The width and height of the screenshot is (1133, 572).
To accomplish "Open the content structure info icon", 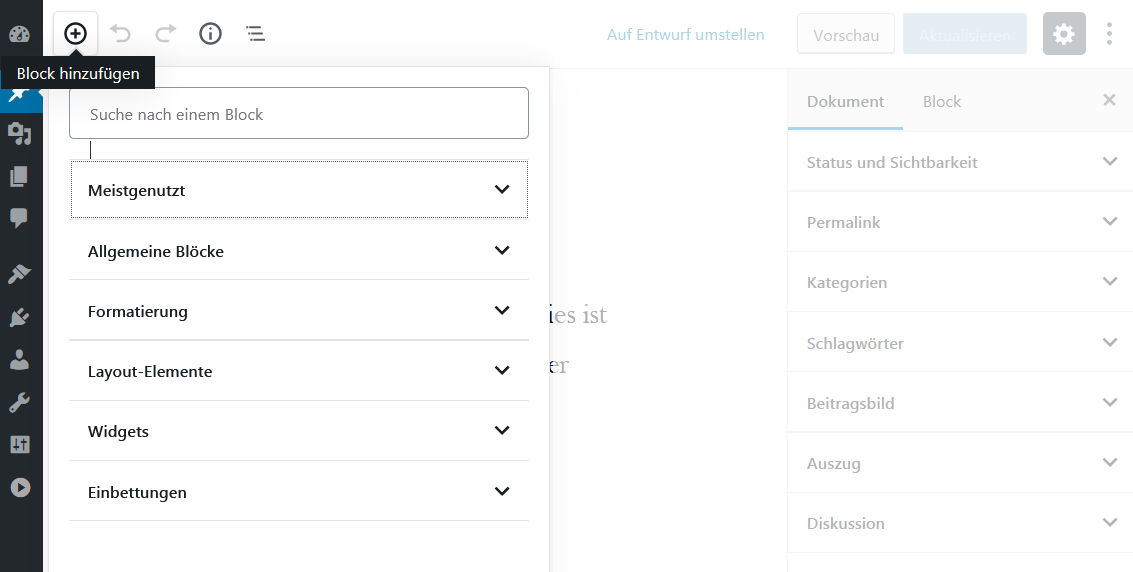I will pos(210,33).
